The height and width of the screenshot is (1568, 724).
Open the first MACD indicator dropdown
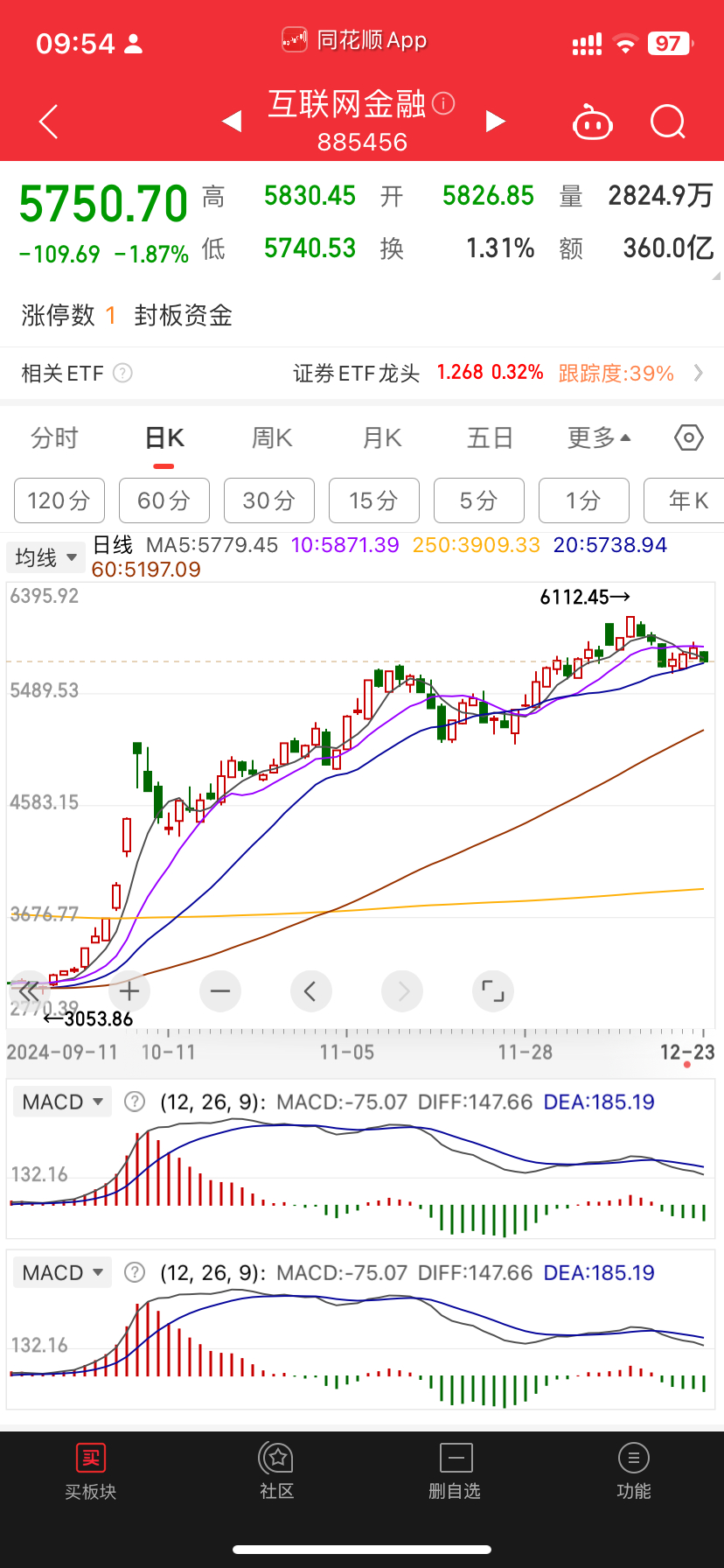62,1102
